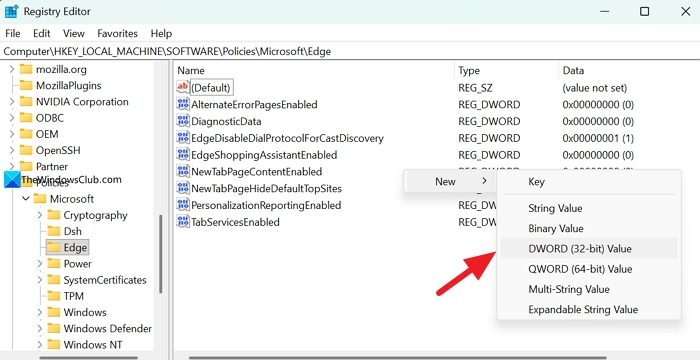Click the registry path address bar

pos(350,51)
